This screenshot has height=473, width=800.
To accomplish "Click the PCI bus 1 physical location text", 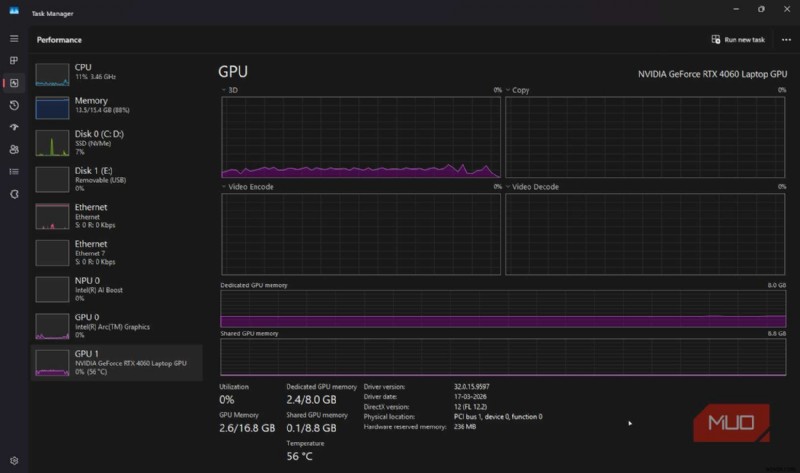I will point(498,416).
